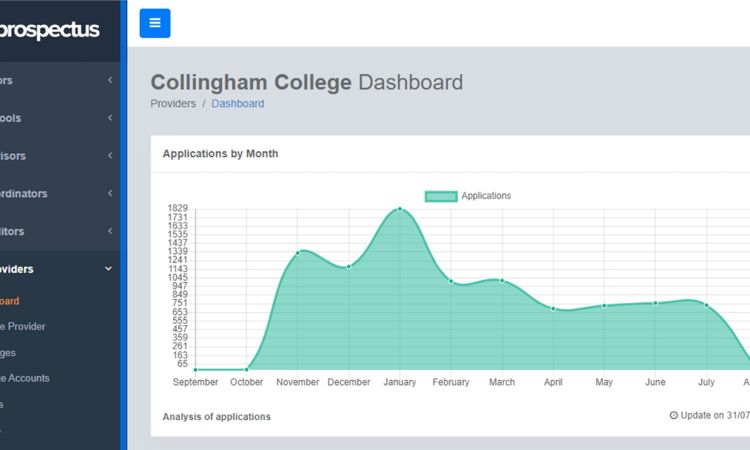This screenshot has width=750, height=450.
Task: Click the November data point on the chart
Action: pyautogui.click(x=298, y=253)
